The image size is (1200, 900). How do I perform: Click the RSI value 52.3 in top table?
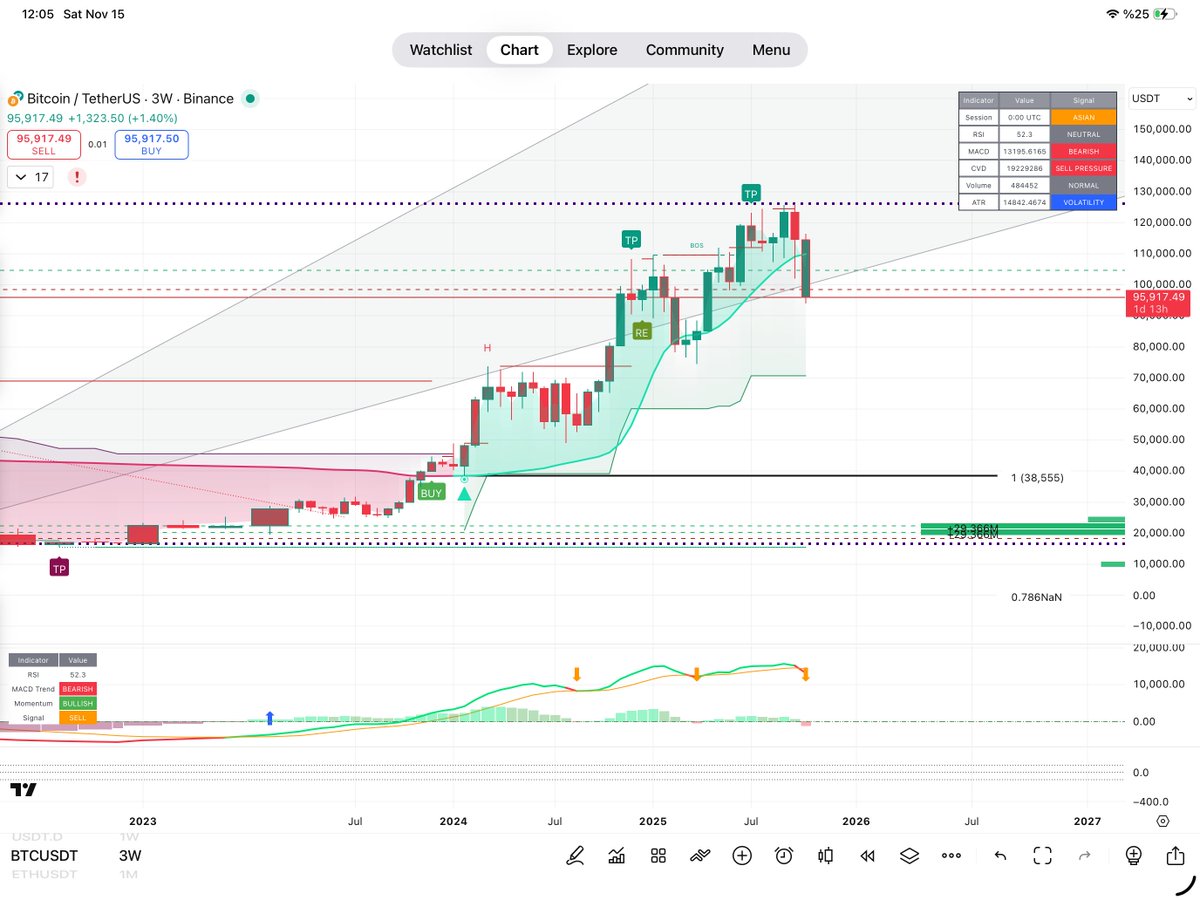click(1024, 134)
